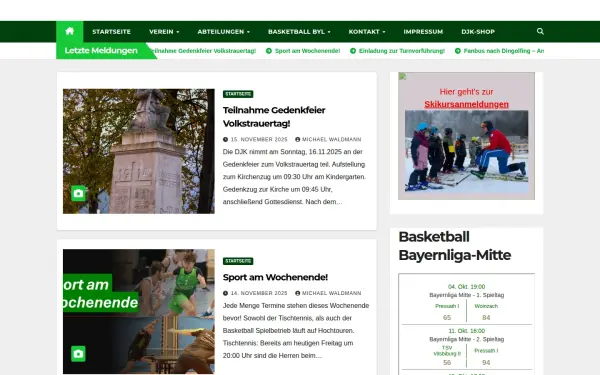
Task: Click author icon in Volkstrauertag post meta
Action: point(297,140)
